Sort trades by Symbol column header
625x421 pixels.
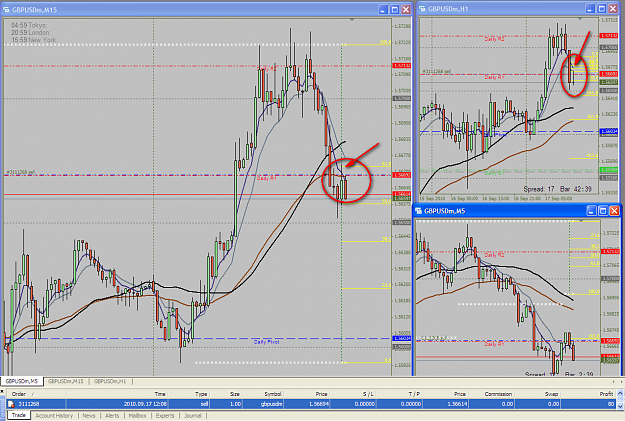(263, 394)
